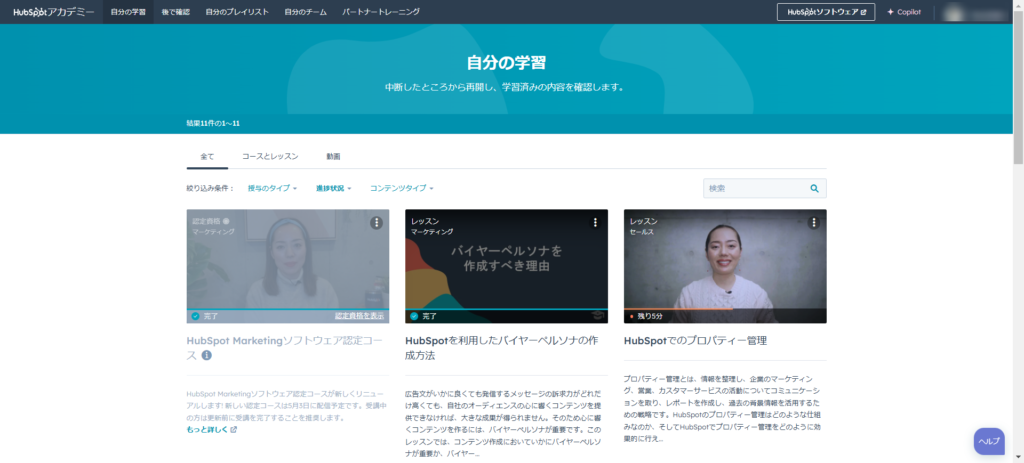
Task: Click the 絞り込み条件 label
Action: tap(210, 188)
